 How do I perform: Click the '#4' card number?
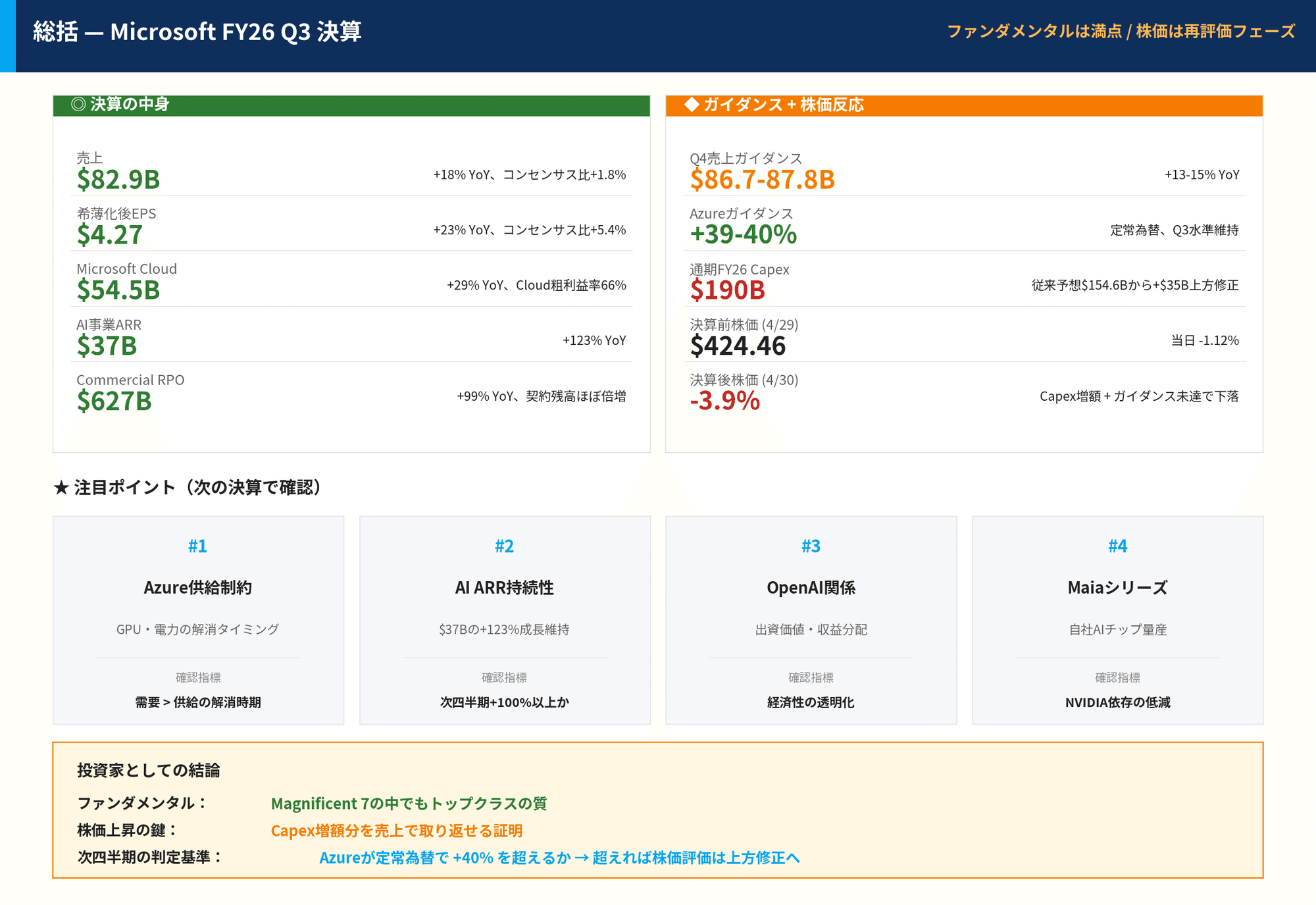pos(1118,546)
